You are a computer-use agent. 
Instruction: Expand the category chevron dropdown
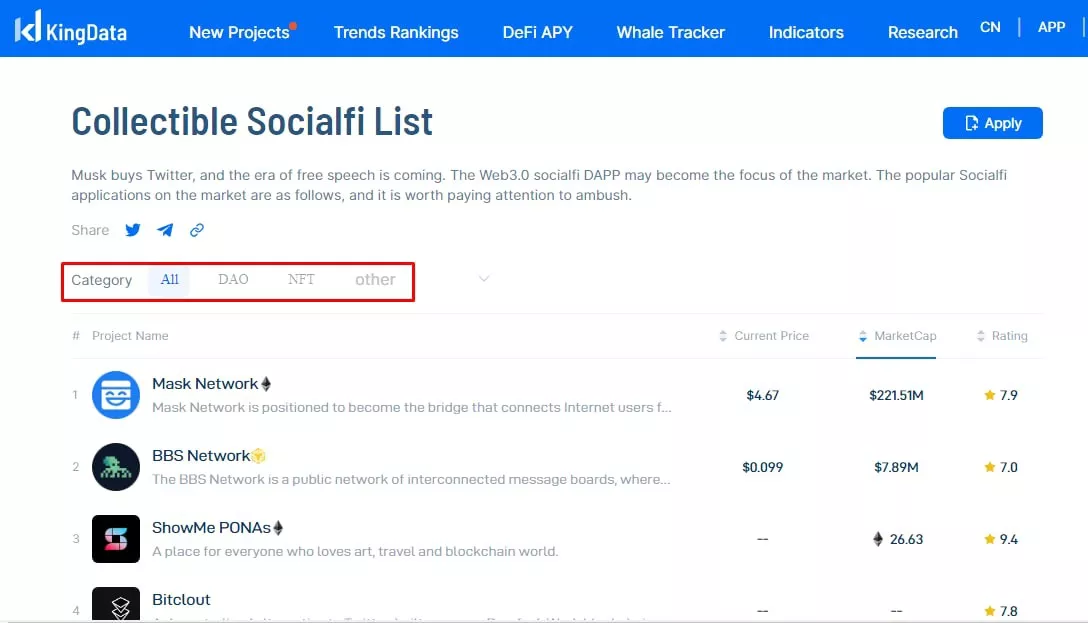coord(484,279)
